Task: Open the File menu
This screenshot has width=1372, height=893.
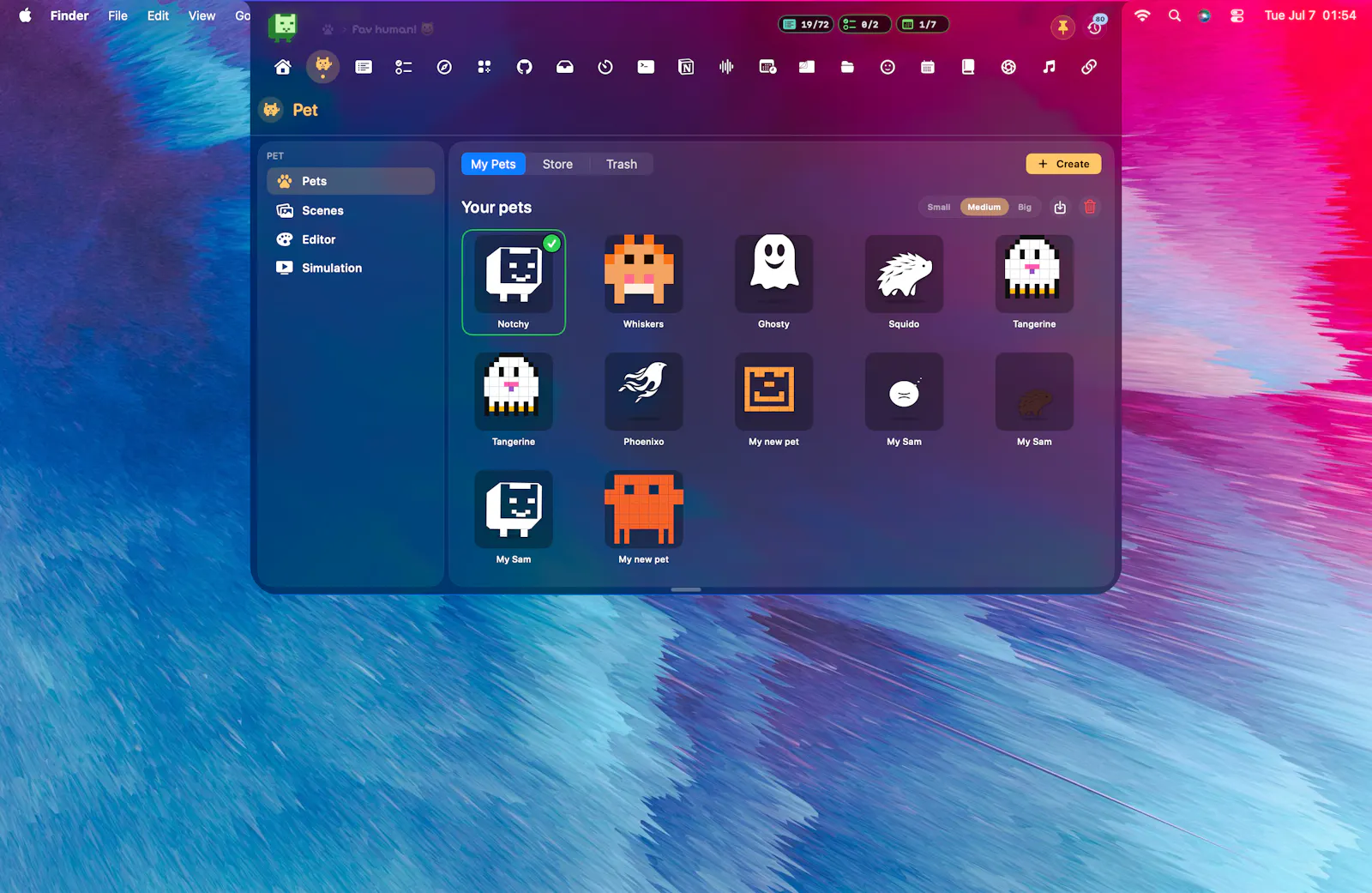Action: (117, 15)
